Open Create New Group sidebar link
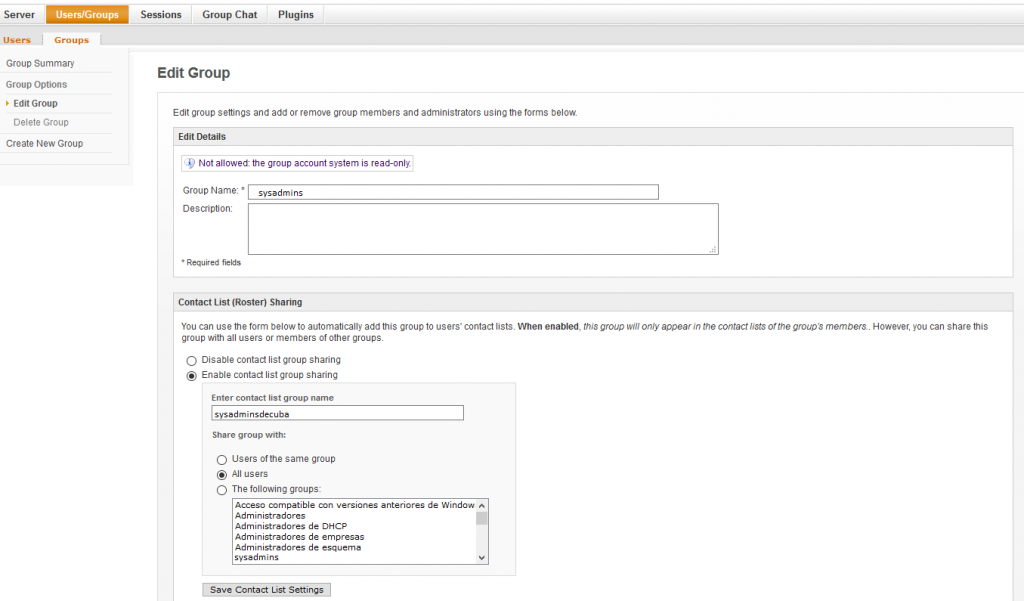1024x601 pixels. [x=44, y=143]
